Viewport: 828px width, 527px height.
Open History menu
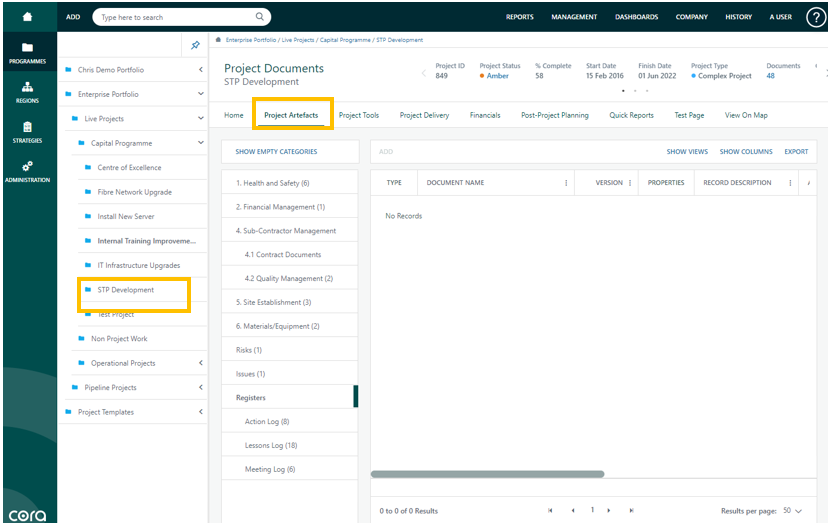coord(738,17)
